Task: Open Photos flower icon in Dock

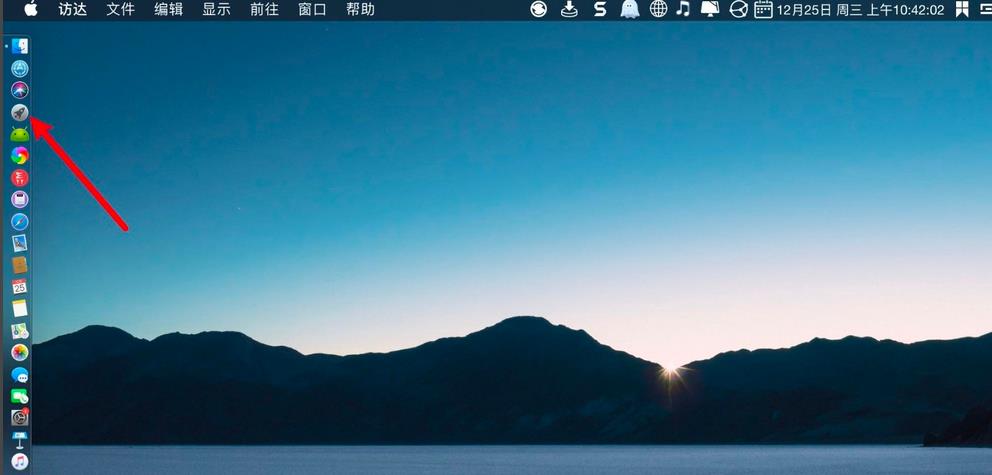Action: coord(20,352)
